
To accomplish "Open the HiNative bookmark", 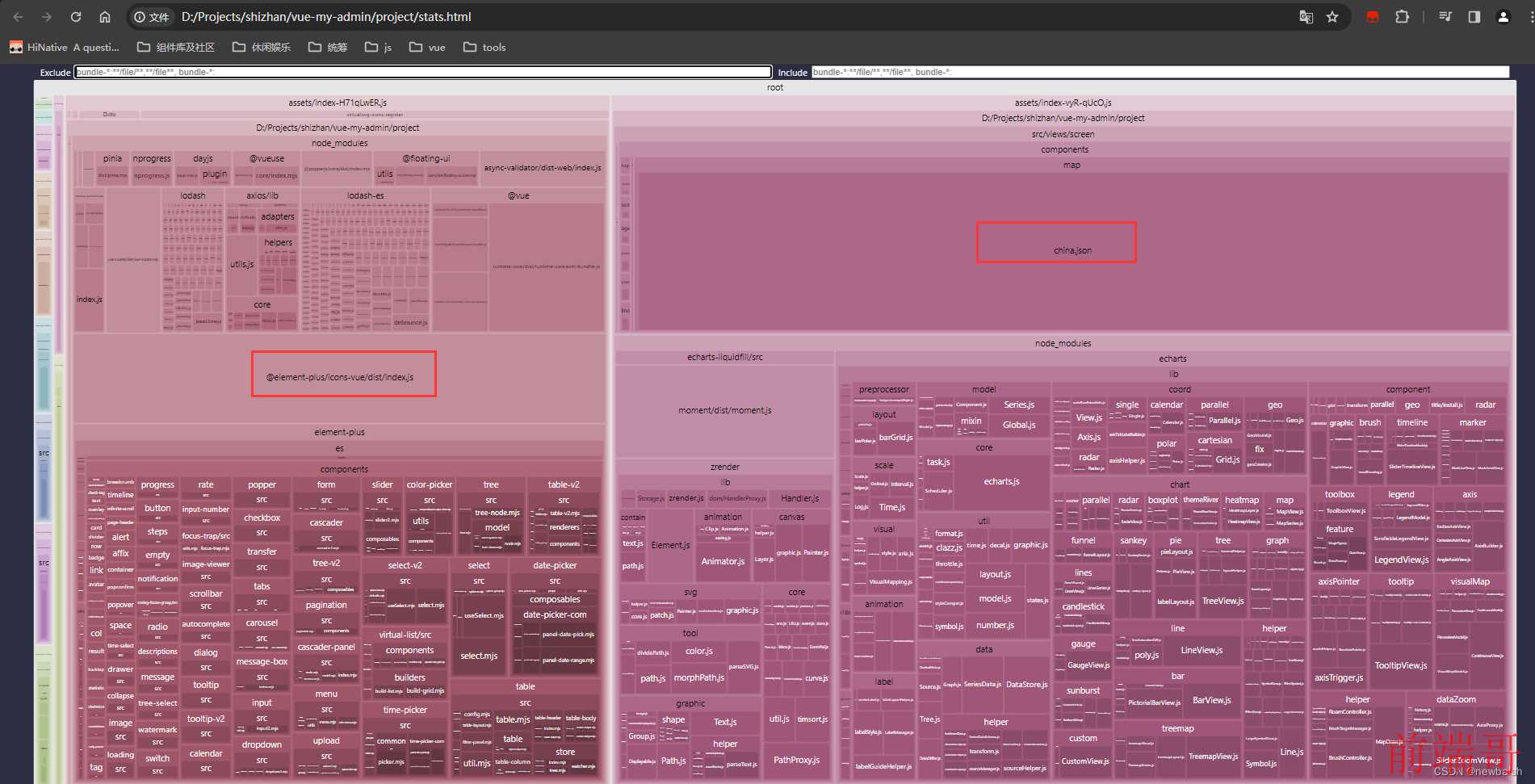I will [x=65, y=48].
